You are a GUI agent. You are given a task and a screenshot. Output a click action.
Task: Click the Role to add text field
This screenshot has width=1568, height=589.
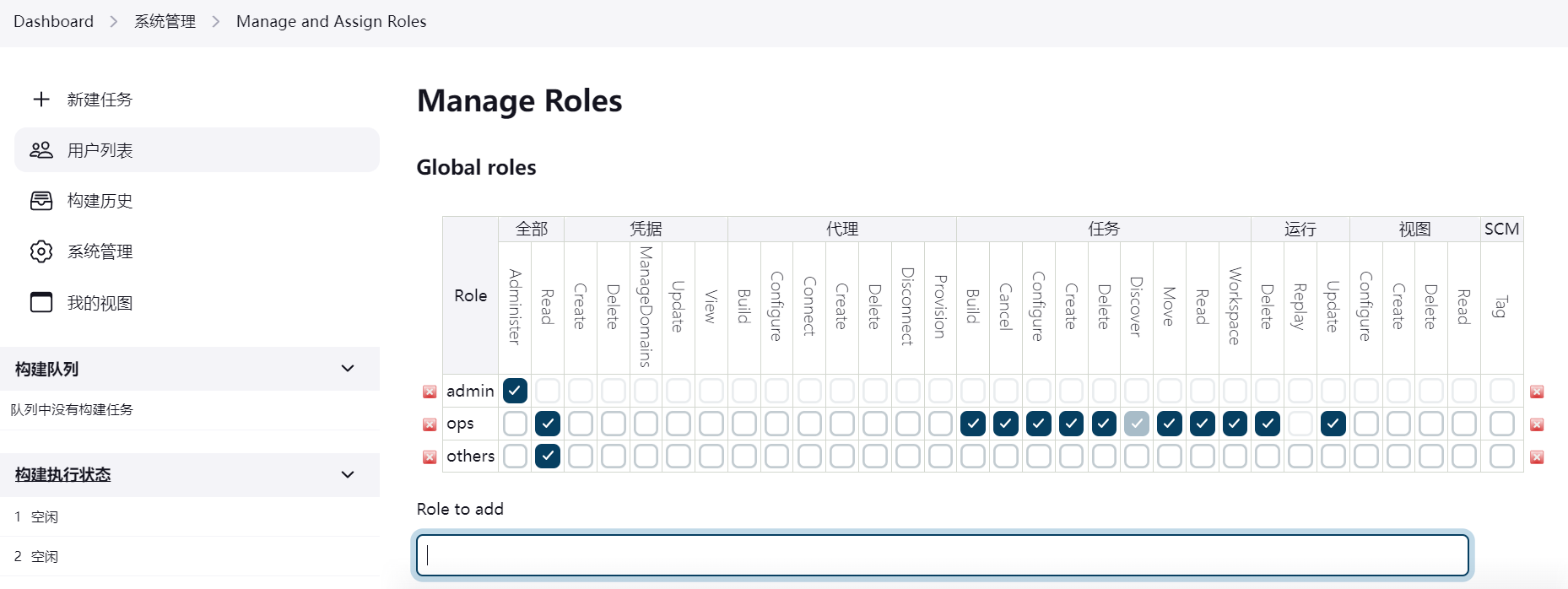(x=942, y=555)
